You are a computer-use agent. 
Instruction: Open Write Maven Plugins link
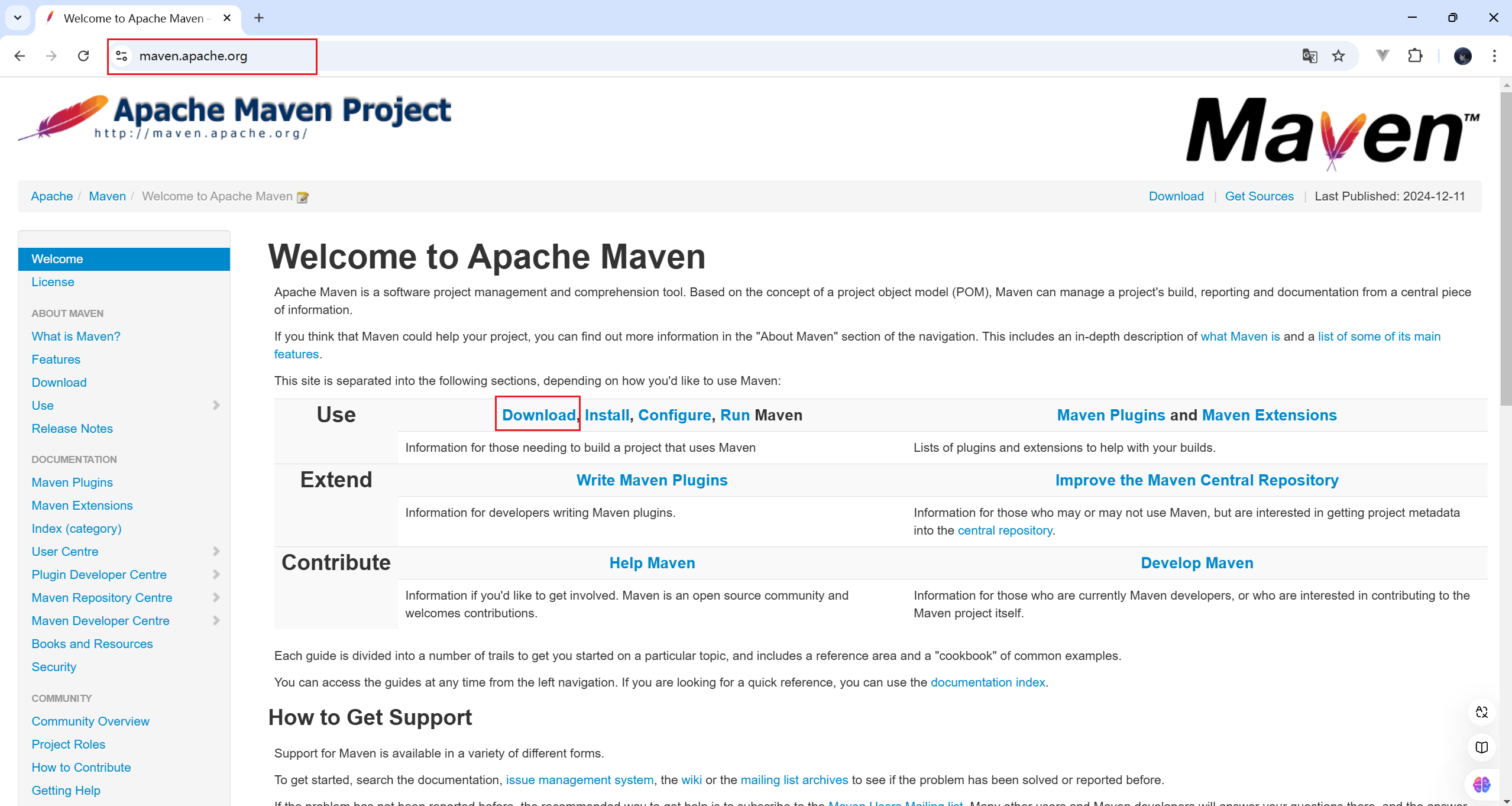[652, 480]
